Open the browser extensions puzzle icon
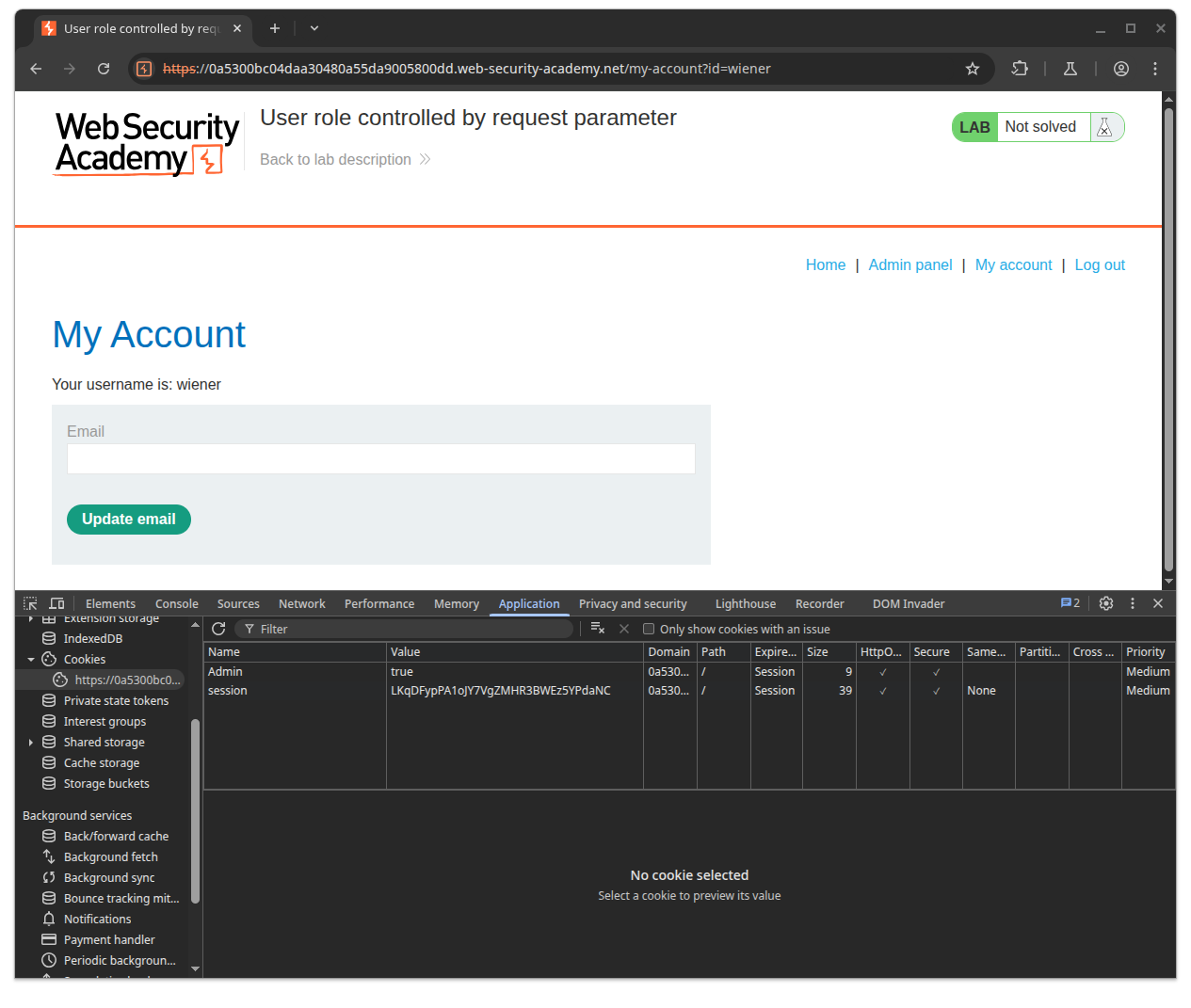The height and width of the screenshot is (1008, 1191). tap(1020, 69)
